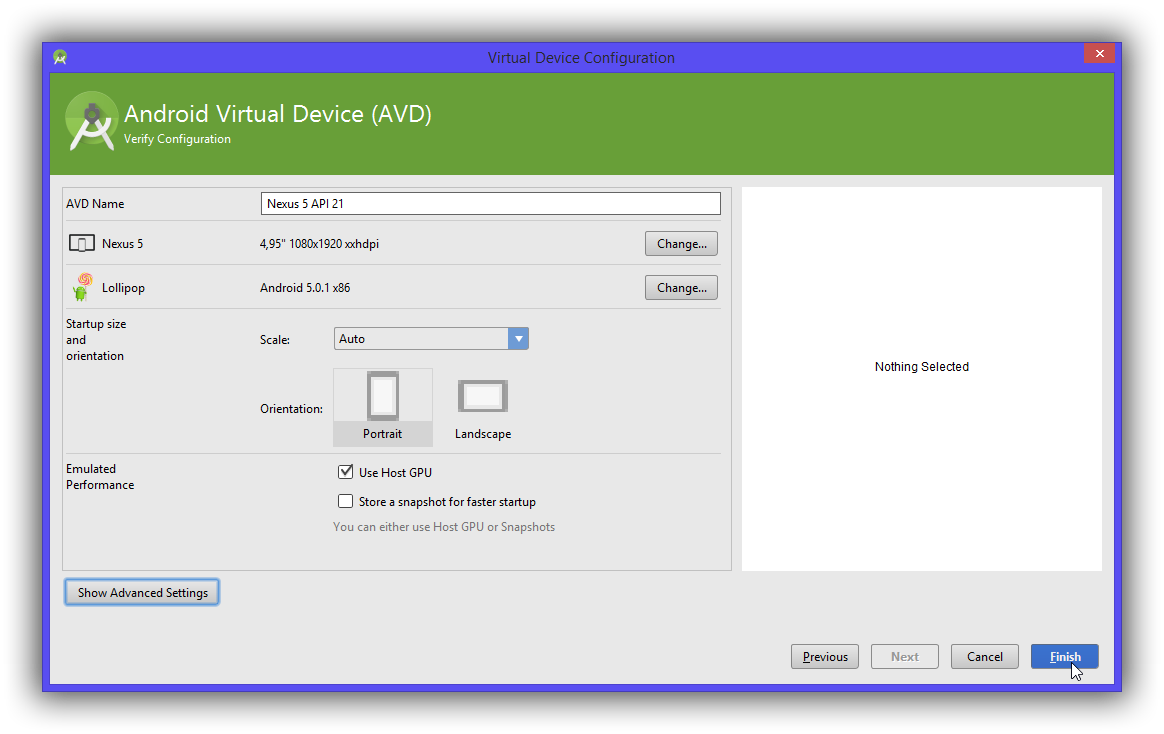
Task: Click the '4,95" 1080x1920 xxhdpi' text
Action: pos(319,243)
